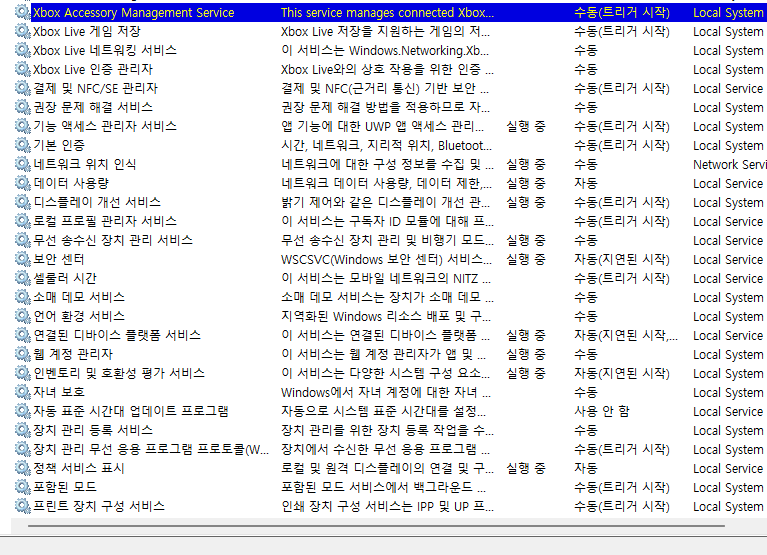Viewport: 767px width, 555px height.
Task: Select the Xbox Accessory Management Service name
Action: click(134, 12)
